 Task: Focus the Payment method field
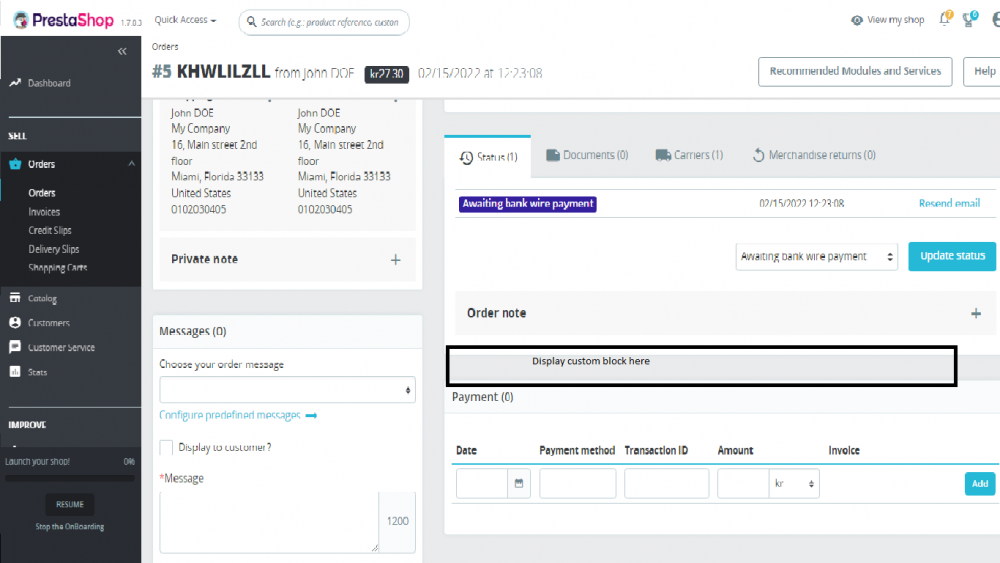tap(578, 483)
